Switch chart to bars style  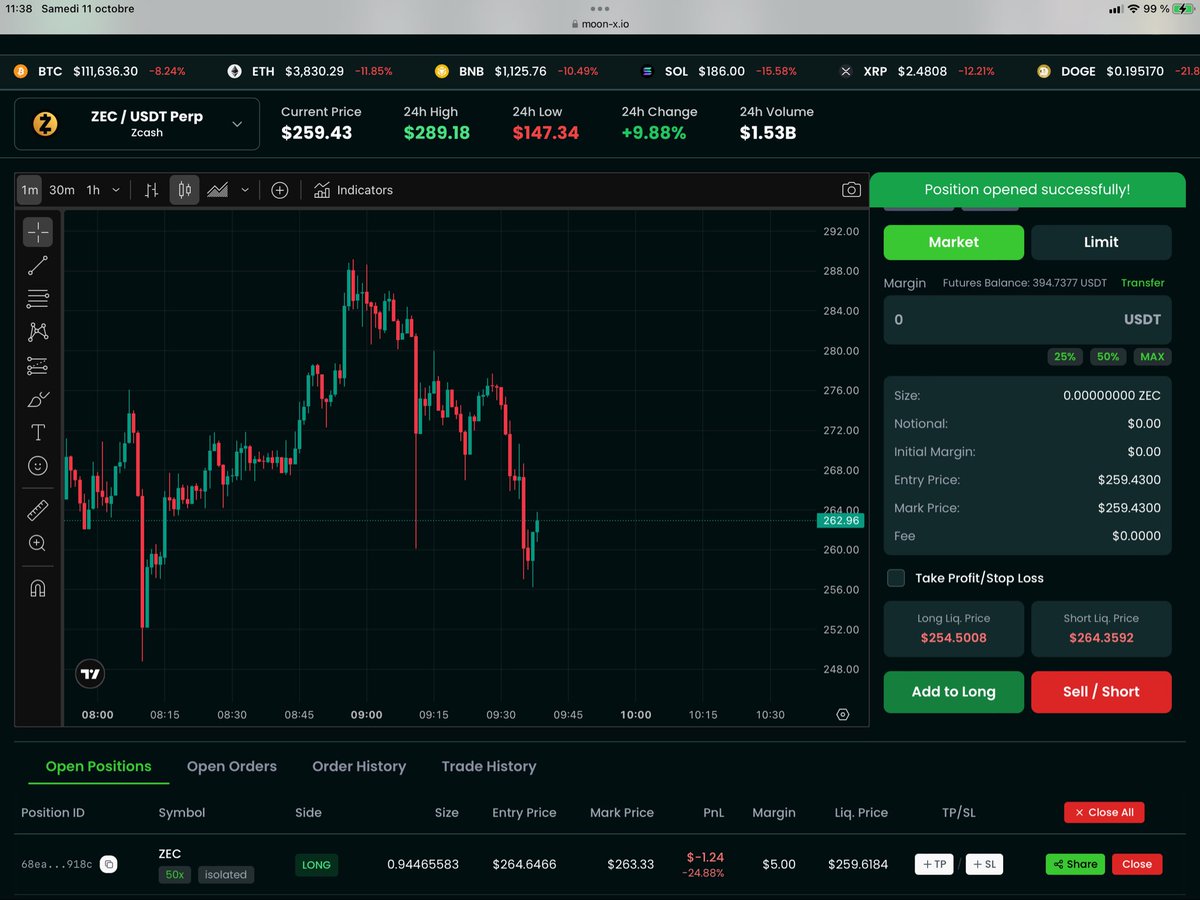(152, 190)
